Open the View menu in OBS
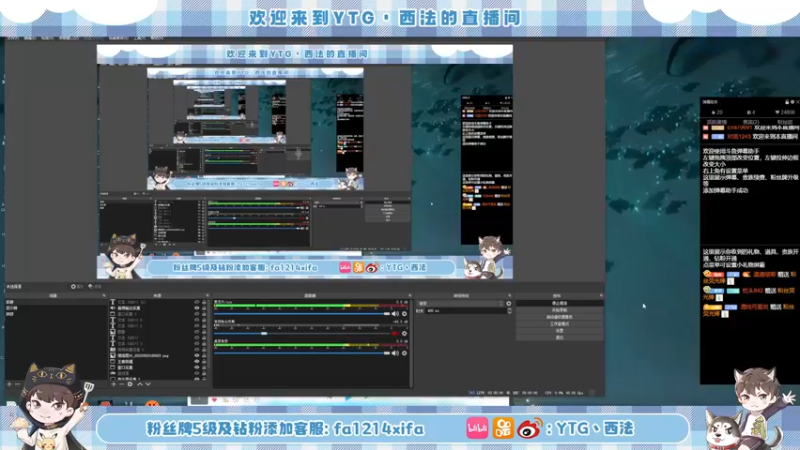800x450 pixels. (48, 38)
